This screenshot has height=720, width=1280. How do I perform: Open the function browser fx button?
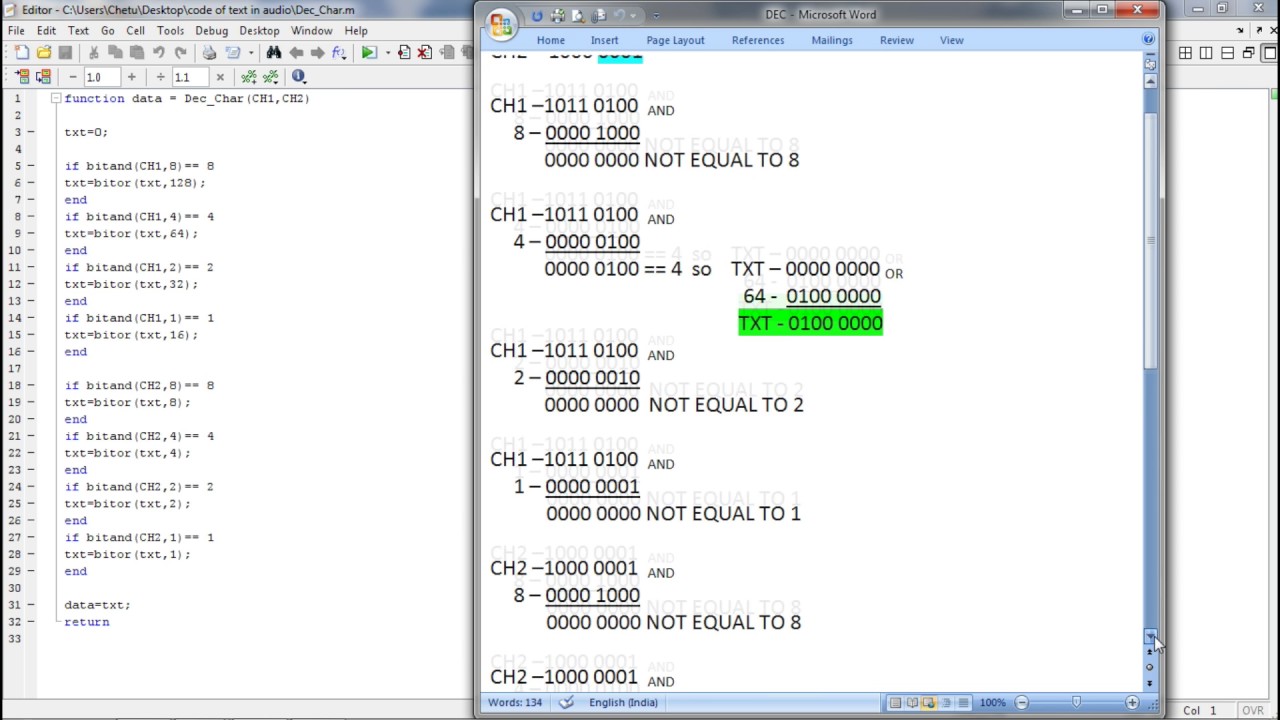pos(338,53)
